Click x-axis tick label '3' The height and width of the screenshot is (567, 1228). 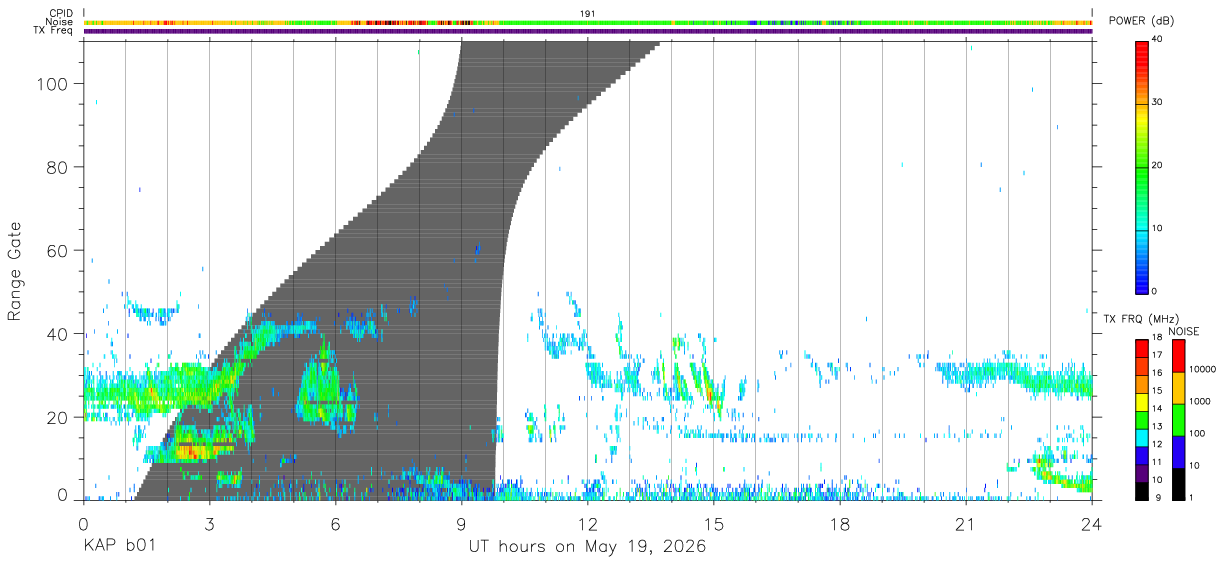(x=209, y=525)
